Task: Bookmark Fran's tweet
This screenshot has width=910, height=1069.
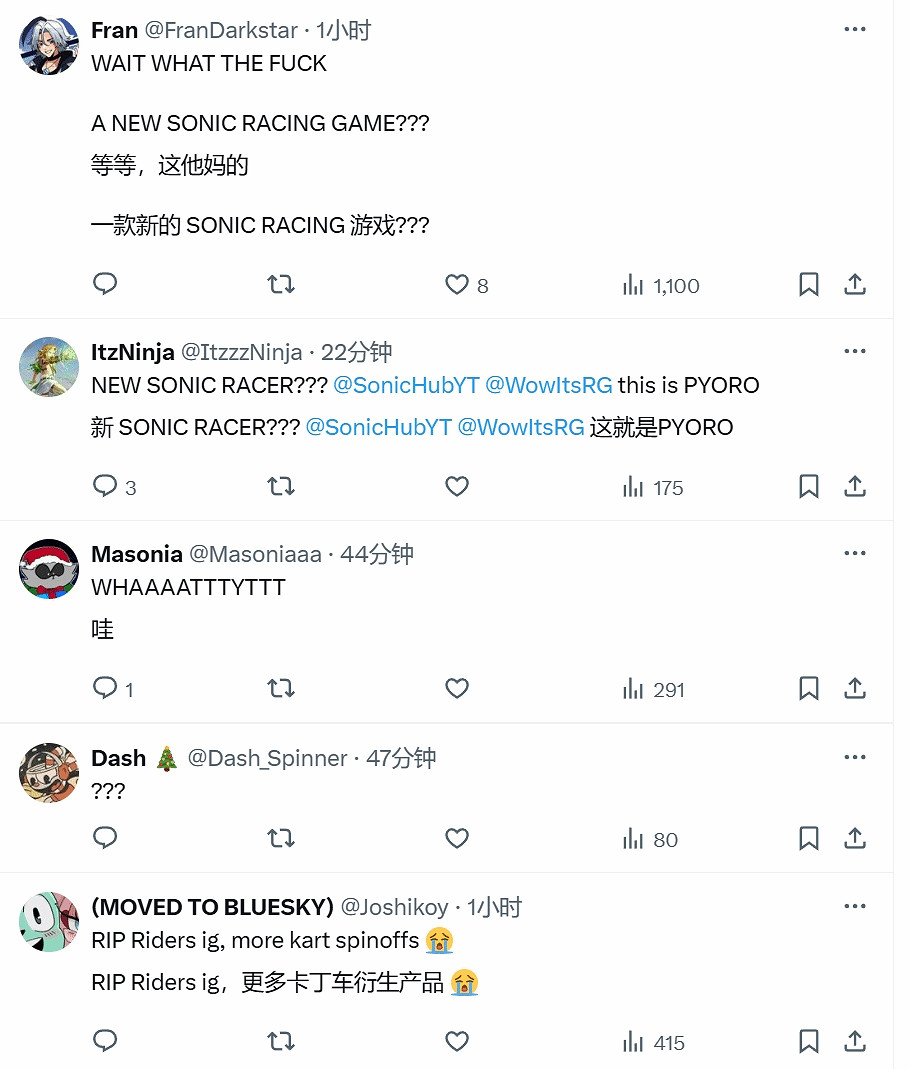Action: [809, 285]
